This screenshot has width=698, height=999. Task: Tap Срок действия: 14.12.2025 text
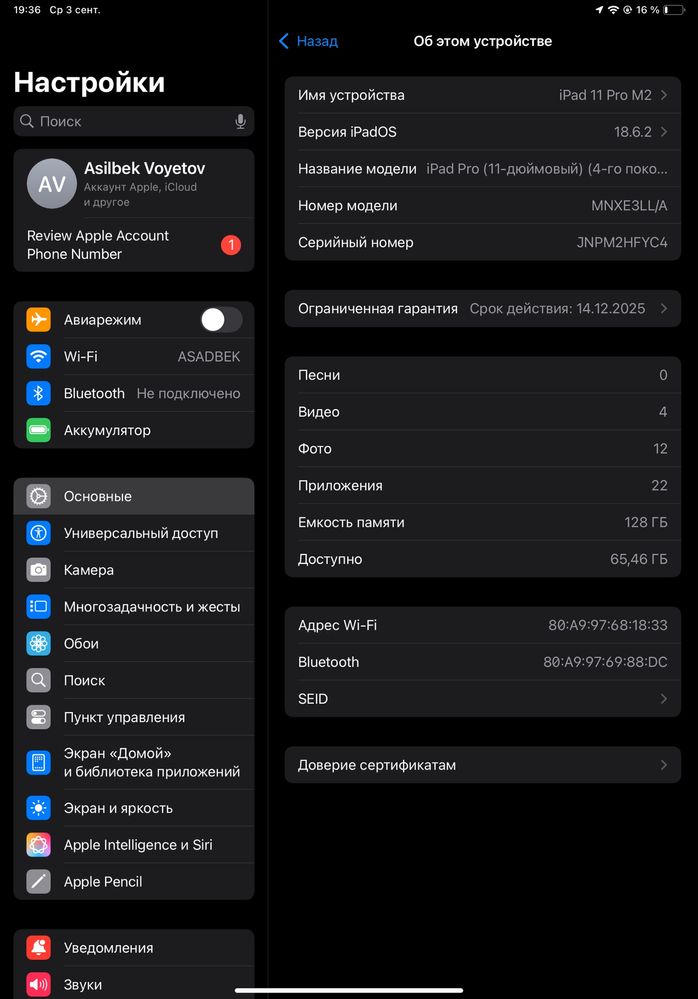click(x=557, y=308)
